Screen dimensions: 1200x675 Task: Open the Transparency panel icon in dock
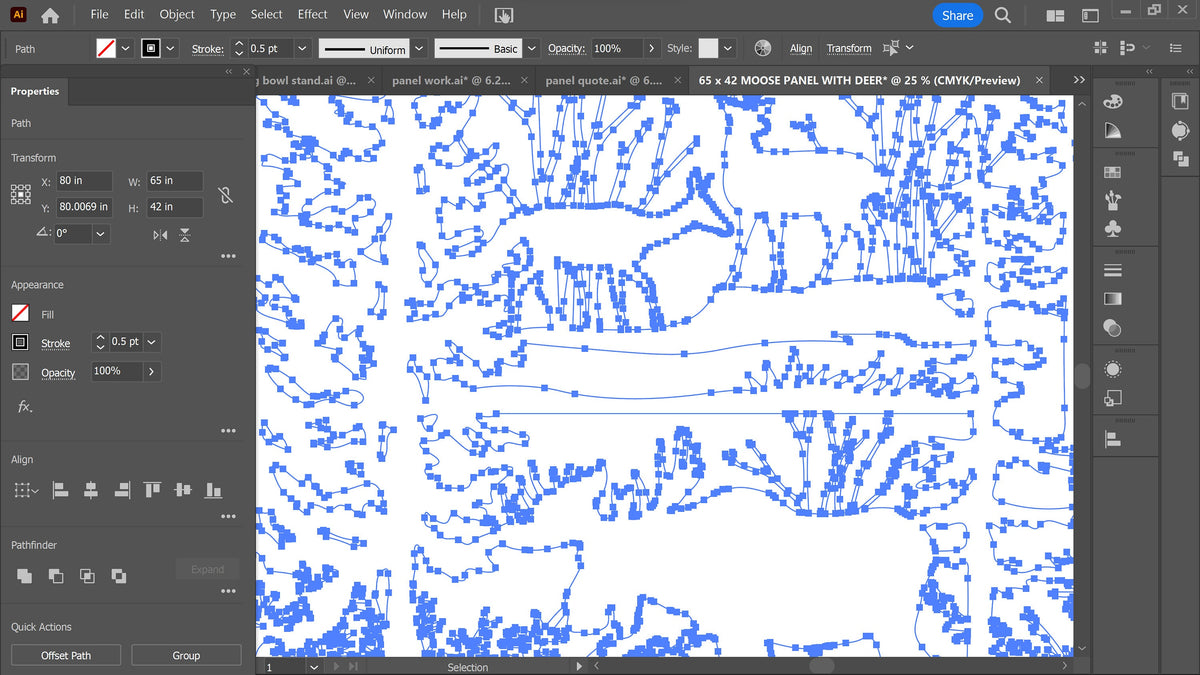[1112, 327]
